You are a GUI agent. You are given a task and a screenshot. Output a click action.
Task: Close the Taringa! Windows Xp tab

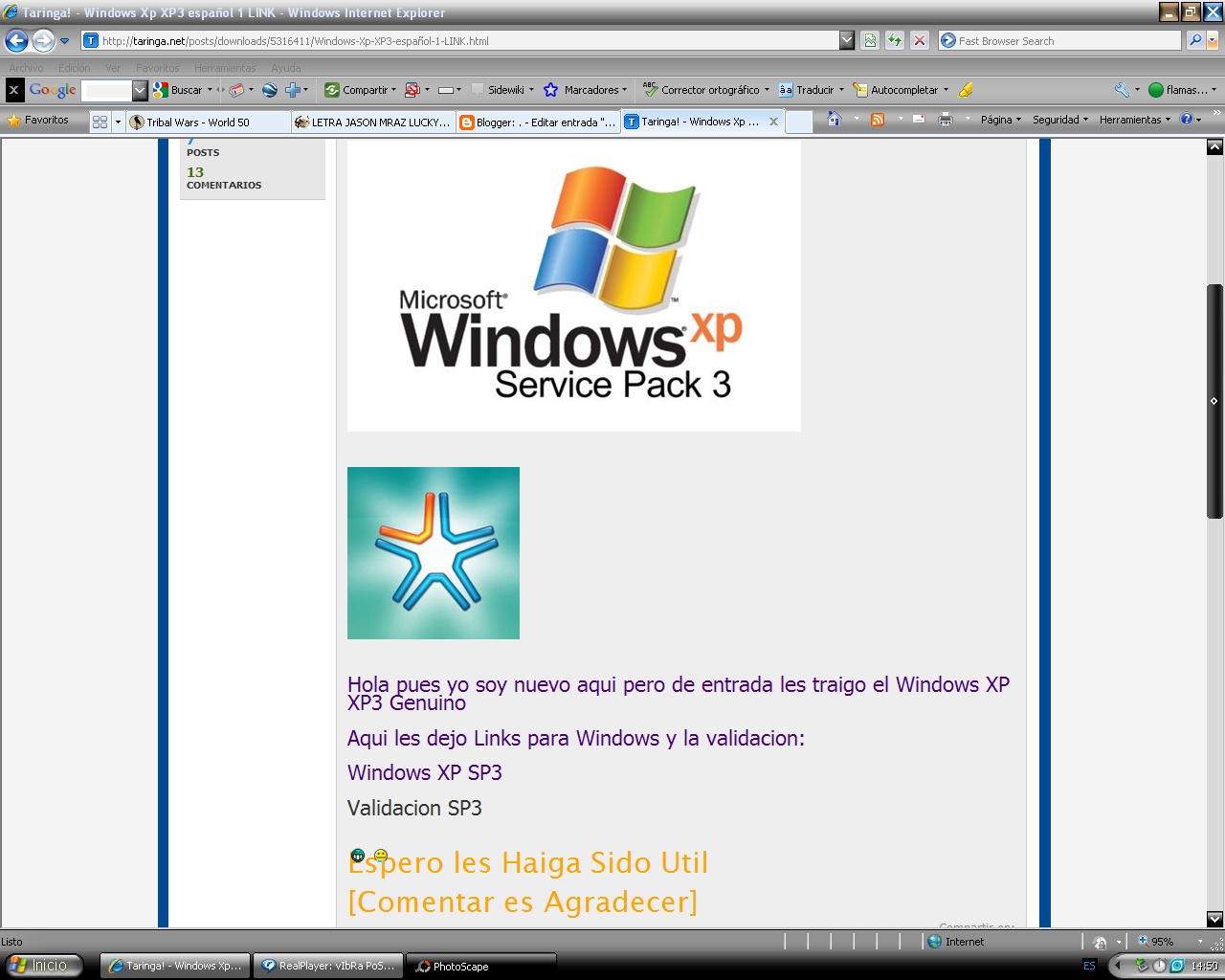tap(773, 122)
